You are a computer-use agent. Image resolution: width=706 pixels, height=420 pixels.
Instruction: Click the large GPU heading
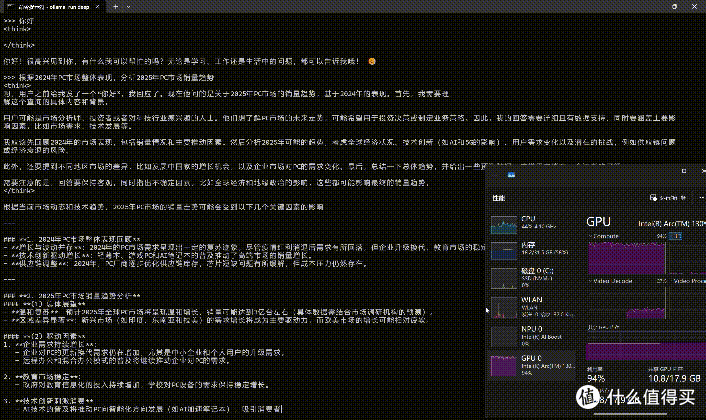click(x=598, y=222)
